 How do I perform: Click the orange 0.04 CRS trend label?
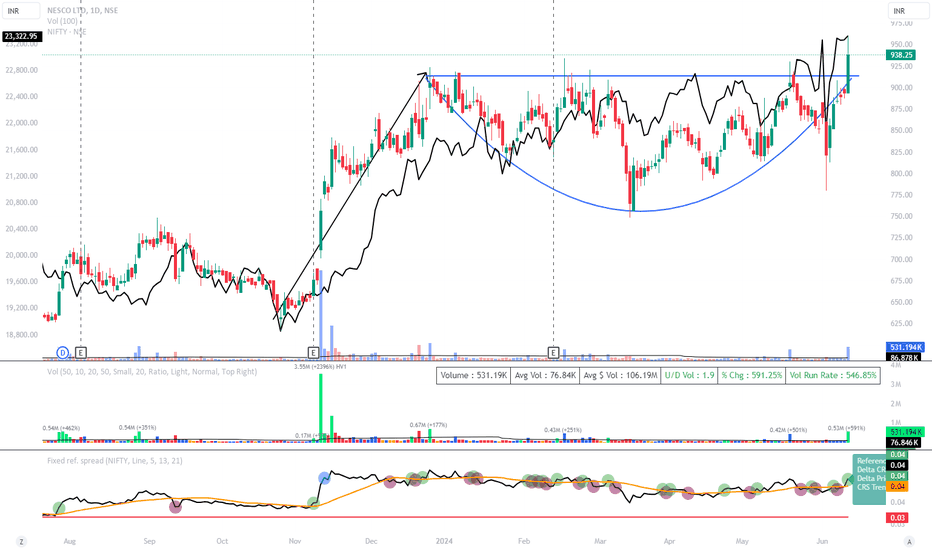coord(898,486)
